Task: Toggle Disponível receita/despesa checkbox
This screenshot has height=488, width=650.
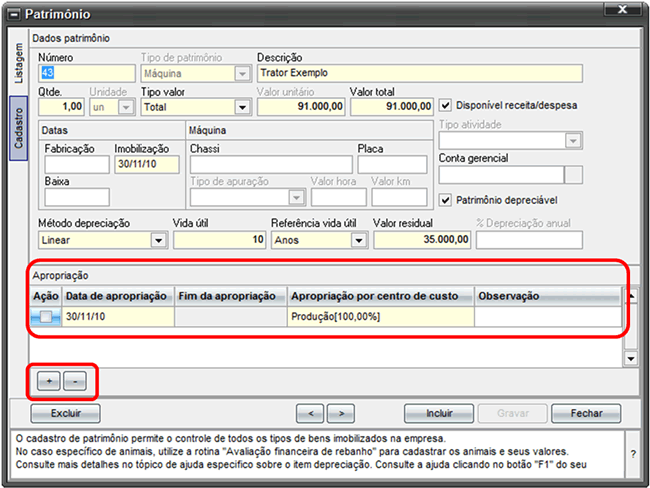Action: [x=445, y=105]
